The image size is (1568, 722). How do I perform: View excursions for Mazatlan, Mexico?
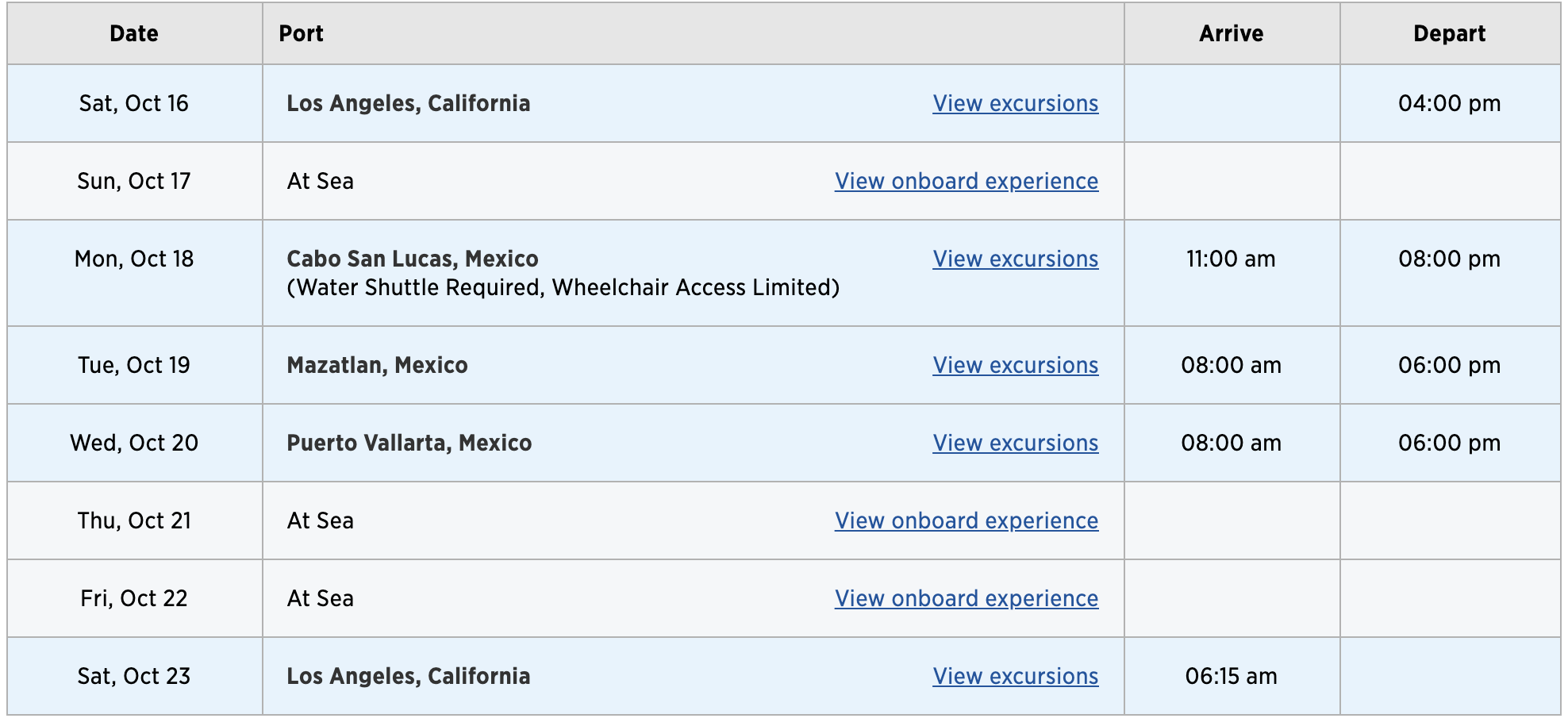(x=1015, y=365)
